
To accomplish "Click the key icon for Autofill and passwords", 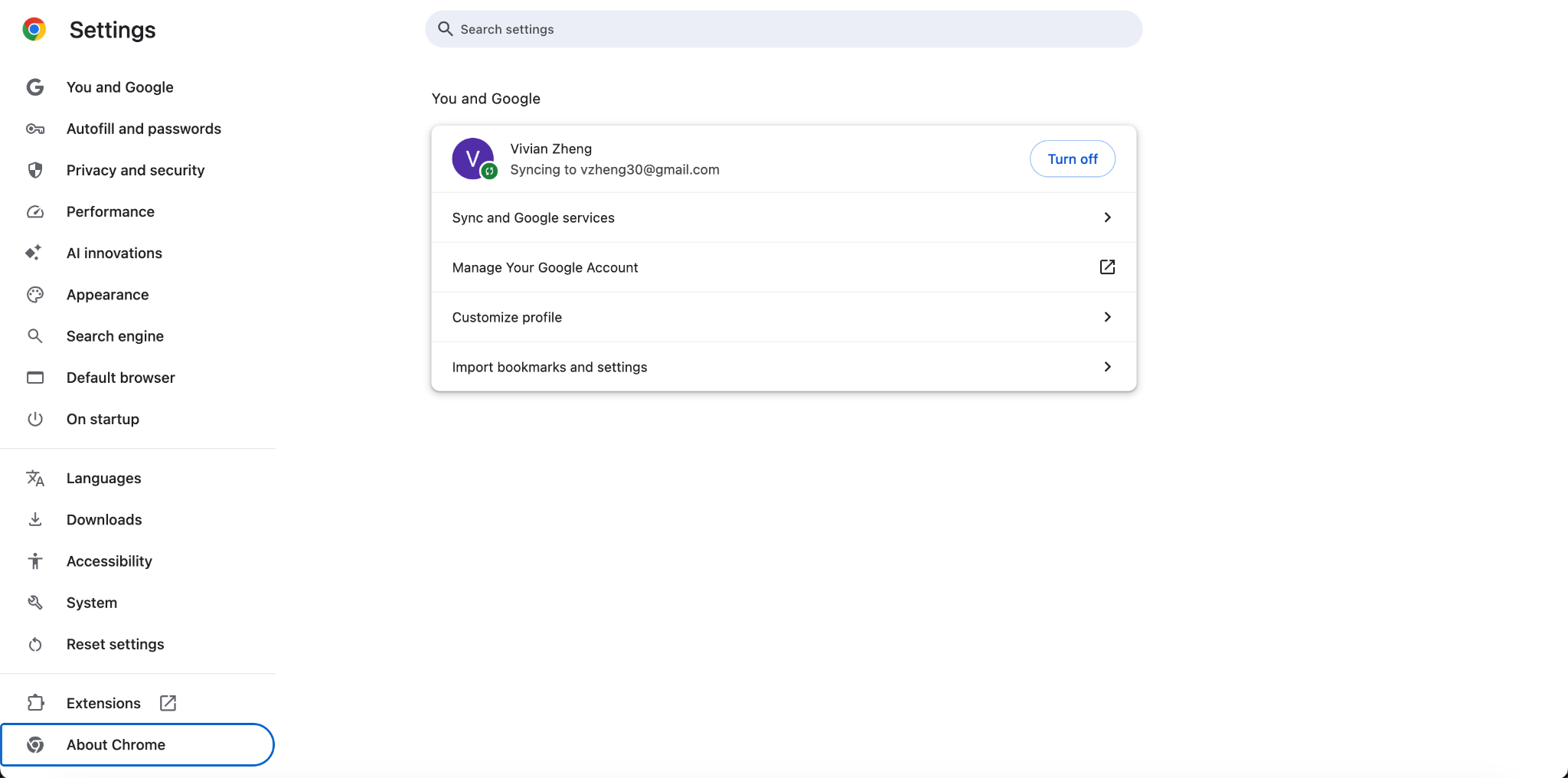I will [x=35, y=129].
